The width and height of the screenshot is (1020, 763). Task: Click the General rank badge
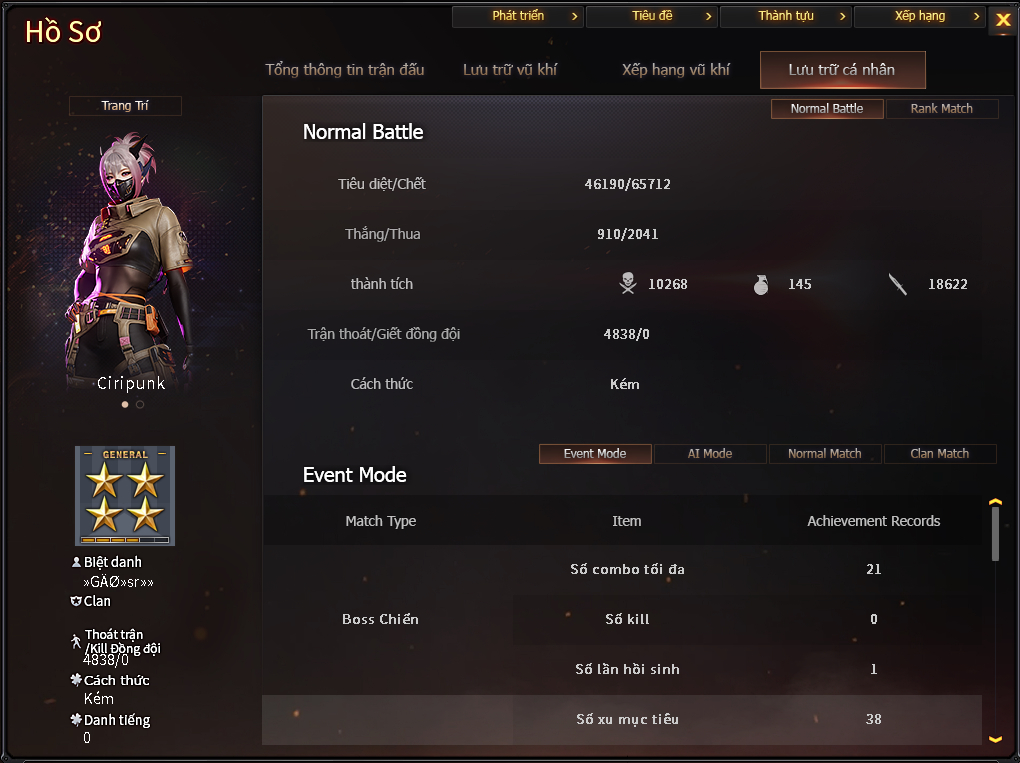pyautogui.click(x=125, y=496)
